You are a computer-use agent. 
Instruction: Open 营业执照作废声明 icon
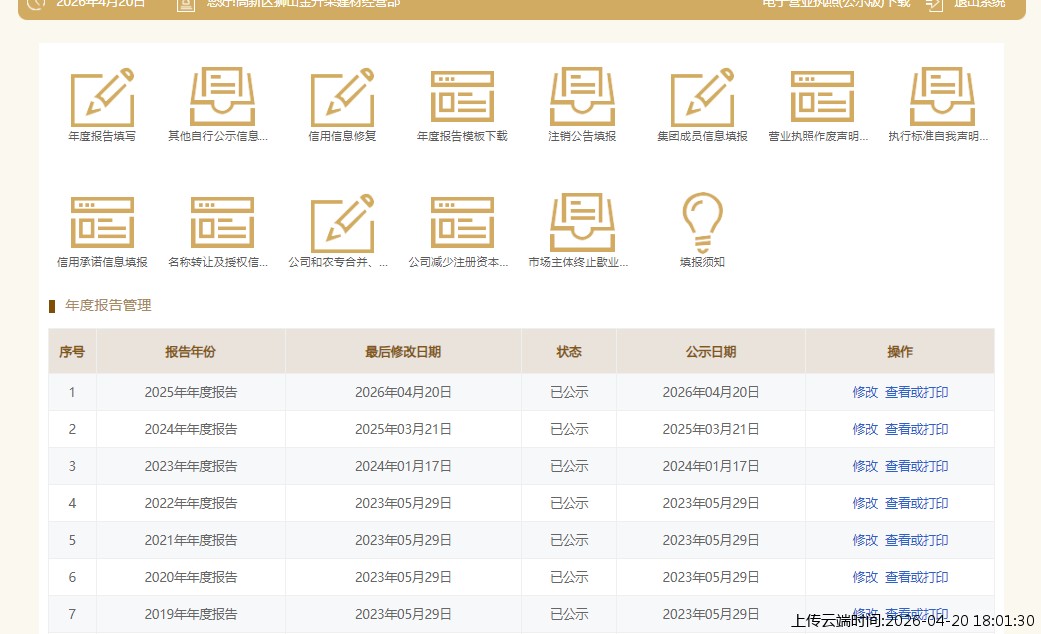[822, 98]
